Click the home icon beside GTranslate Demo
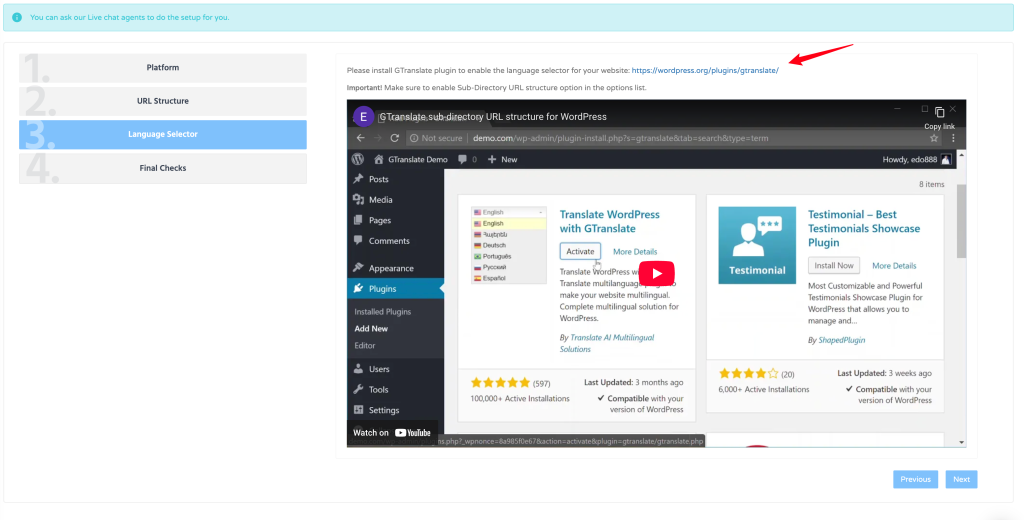The height and width of the screenshot is (520, 1024). (379, 159)
